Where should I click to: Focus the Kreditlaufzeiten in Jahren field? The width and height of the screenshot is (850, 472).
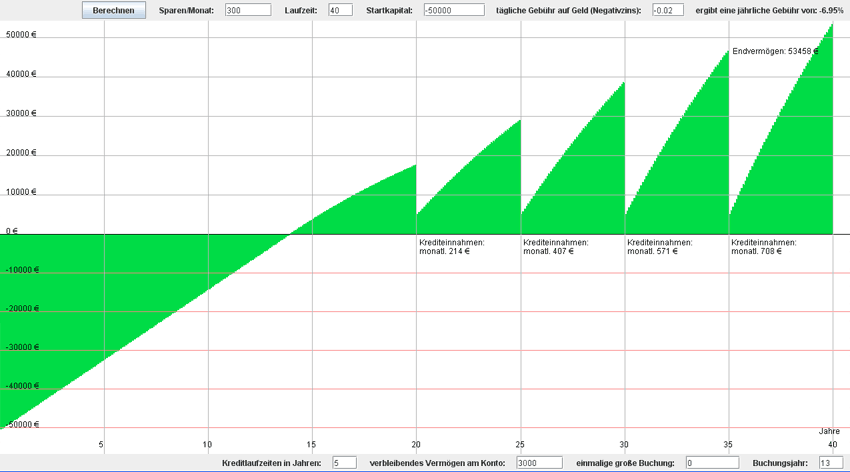click(x=343, y=463)
